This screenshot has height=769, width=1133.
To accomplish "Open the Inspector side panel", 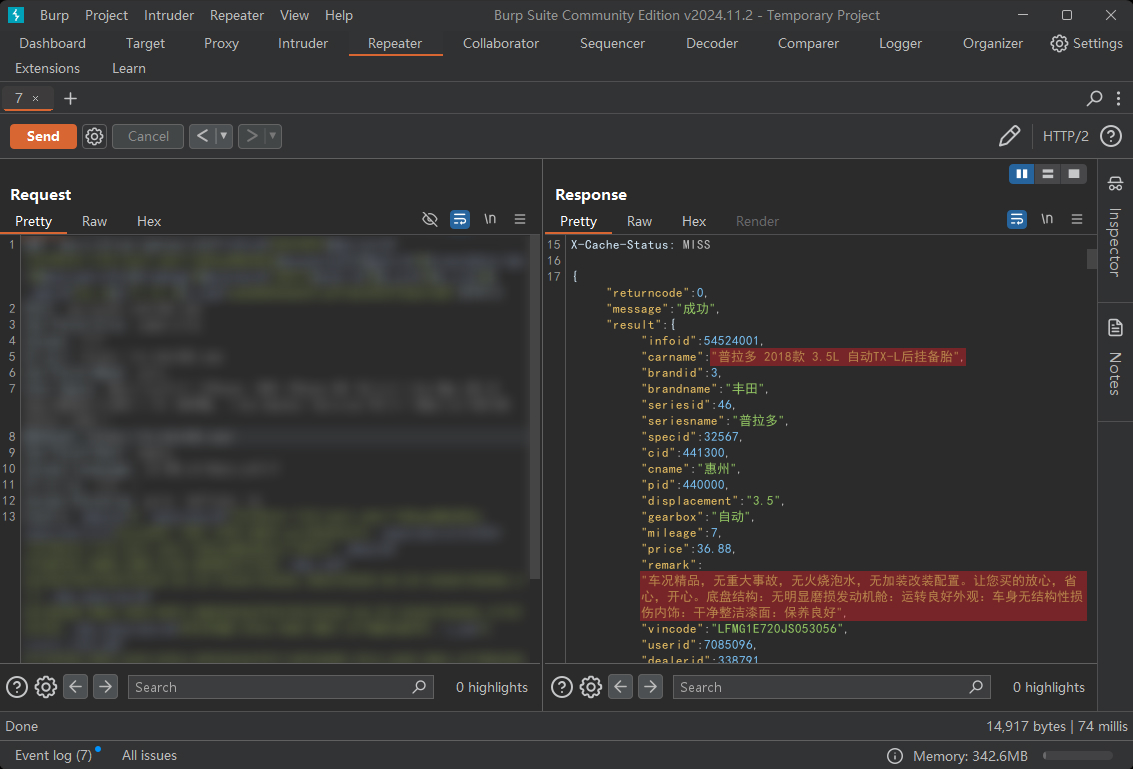I will (1115, 228).
